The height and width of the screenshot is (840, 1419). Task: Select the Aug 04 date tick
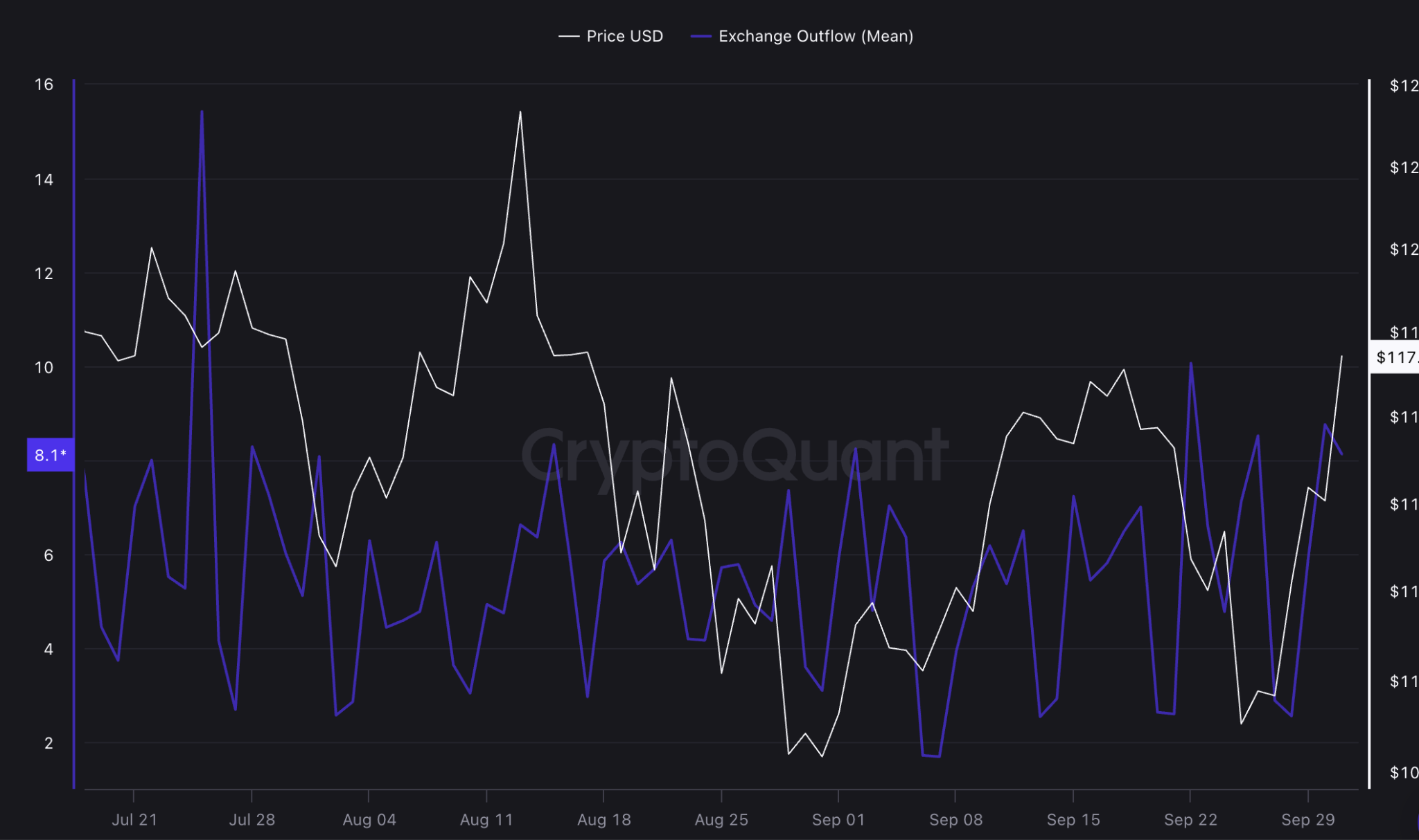coord(369,819)
